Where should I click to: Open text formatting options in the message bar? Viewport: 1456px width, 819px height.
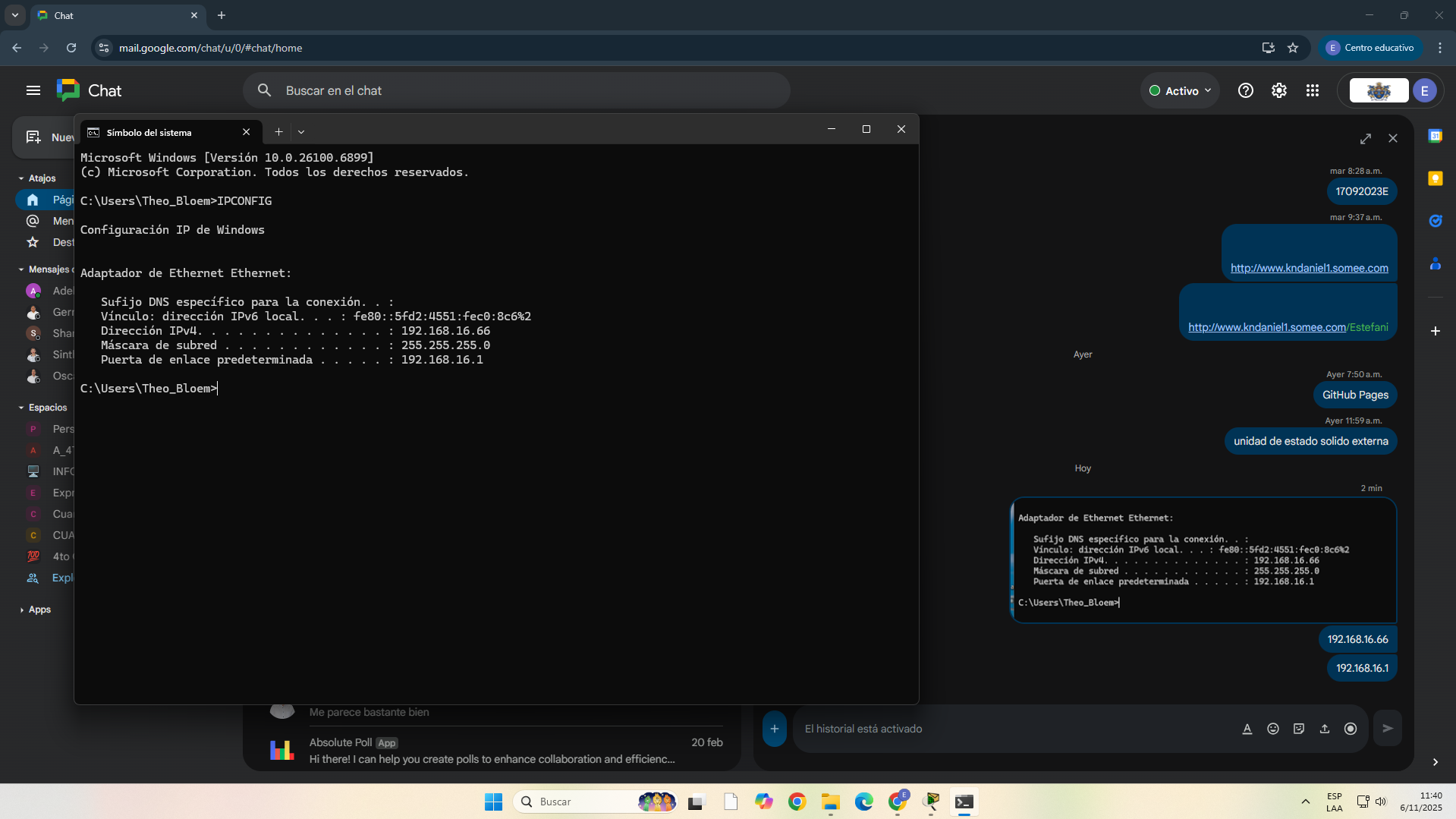click(x=1247, y=728)
